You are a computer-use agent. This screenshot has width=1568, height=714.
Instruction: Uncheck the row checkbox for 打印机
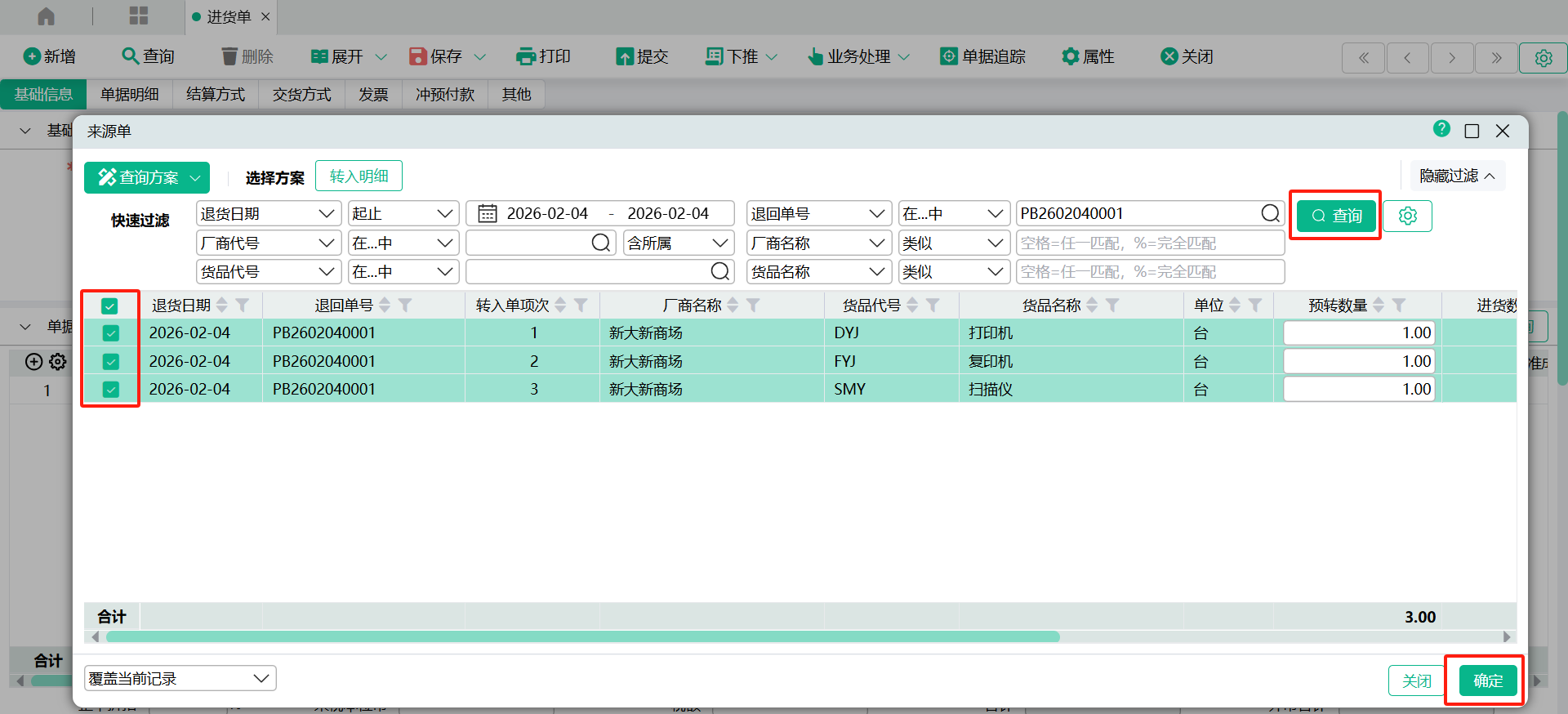[x=110, y=333]
